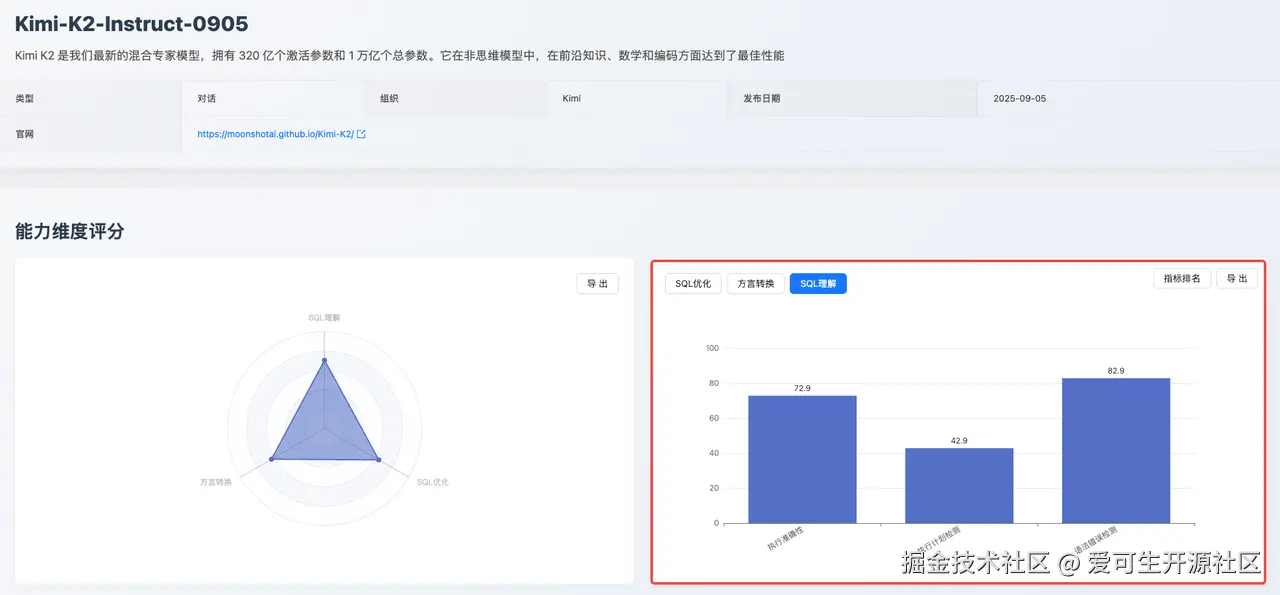Click the Kimi organization value
The width and height of the screenshot is (1280, 595).
[x=572, y=99]
